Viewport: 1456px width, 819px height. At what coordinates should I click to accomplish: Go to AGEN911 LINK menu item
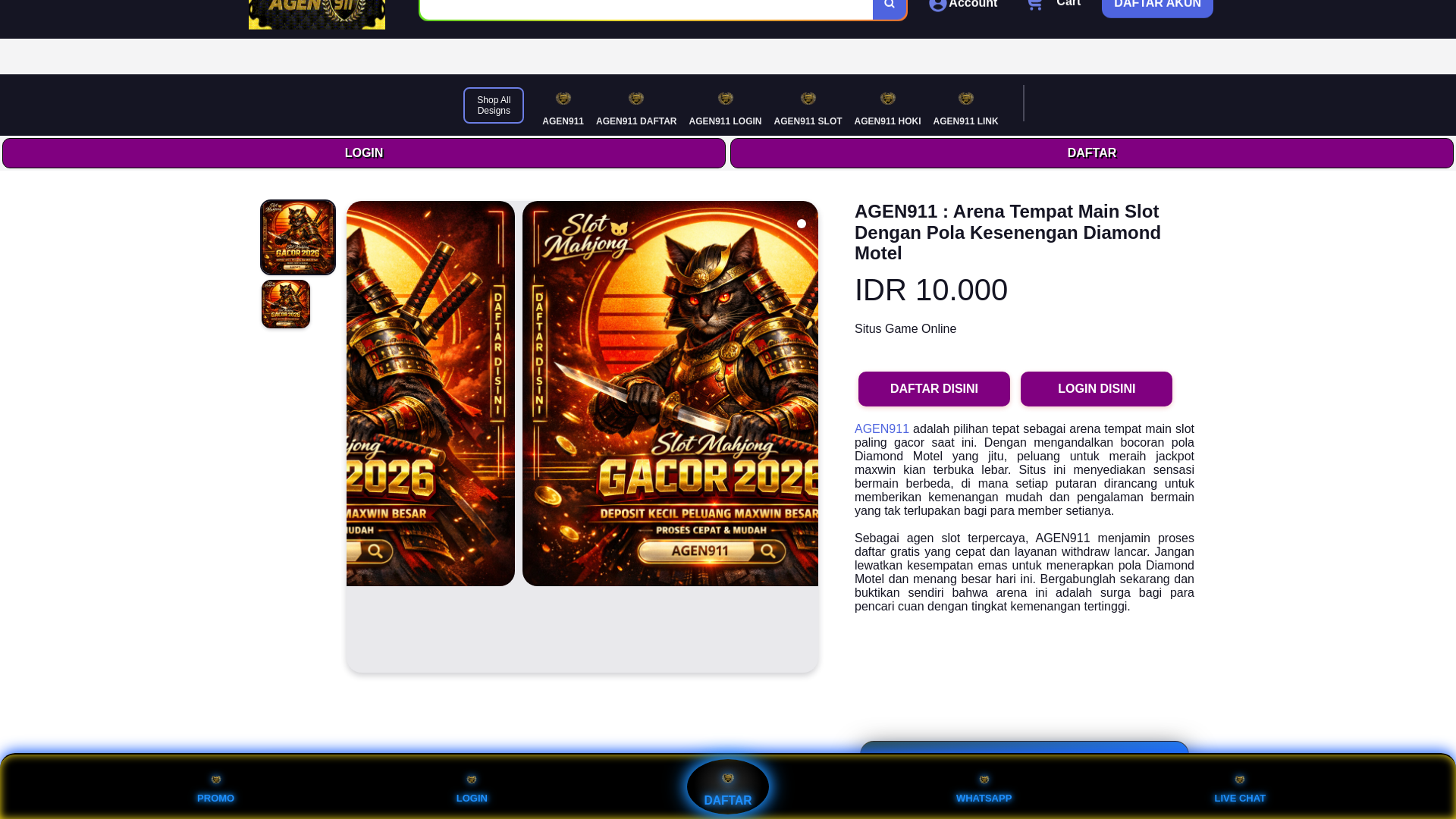click(x=965, y=108)
